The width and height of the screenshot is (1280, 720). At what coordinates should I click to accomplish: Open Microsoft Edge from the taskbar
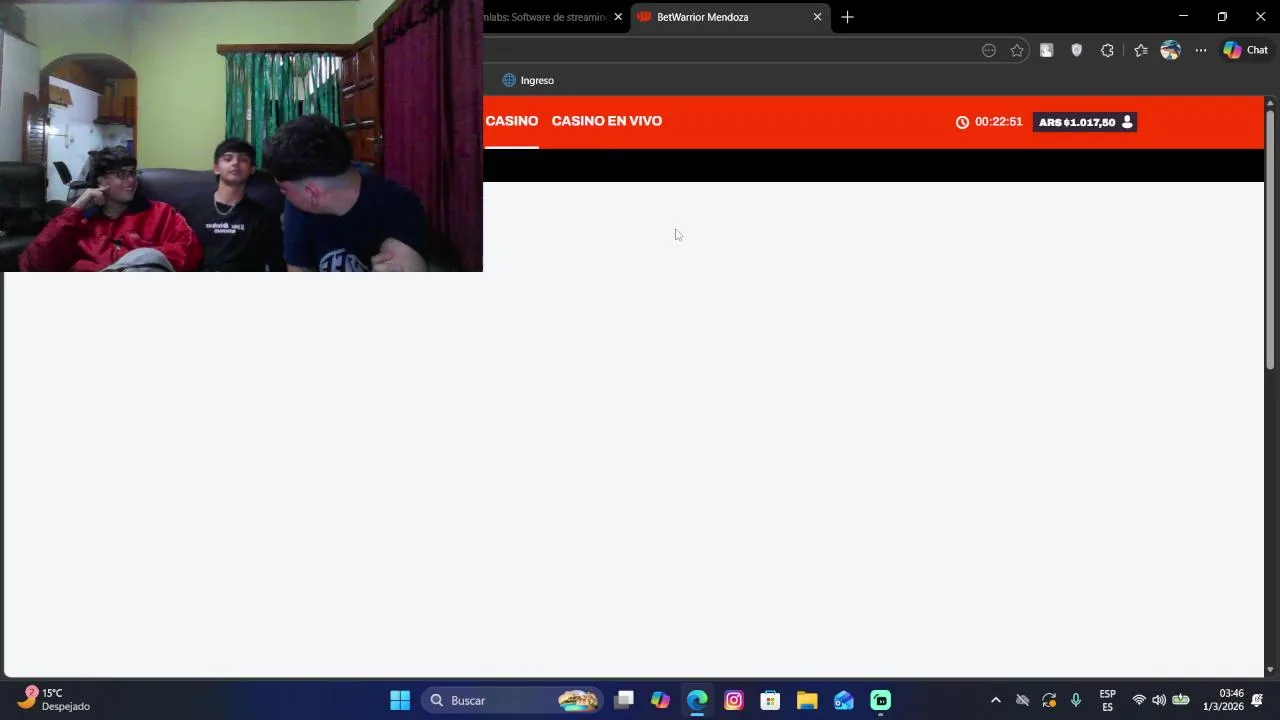click(x=697, y=700)
